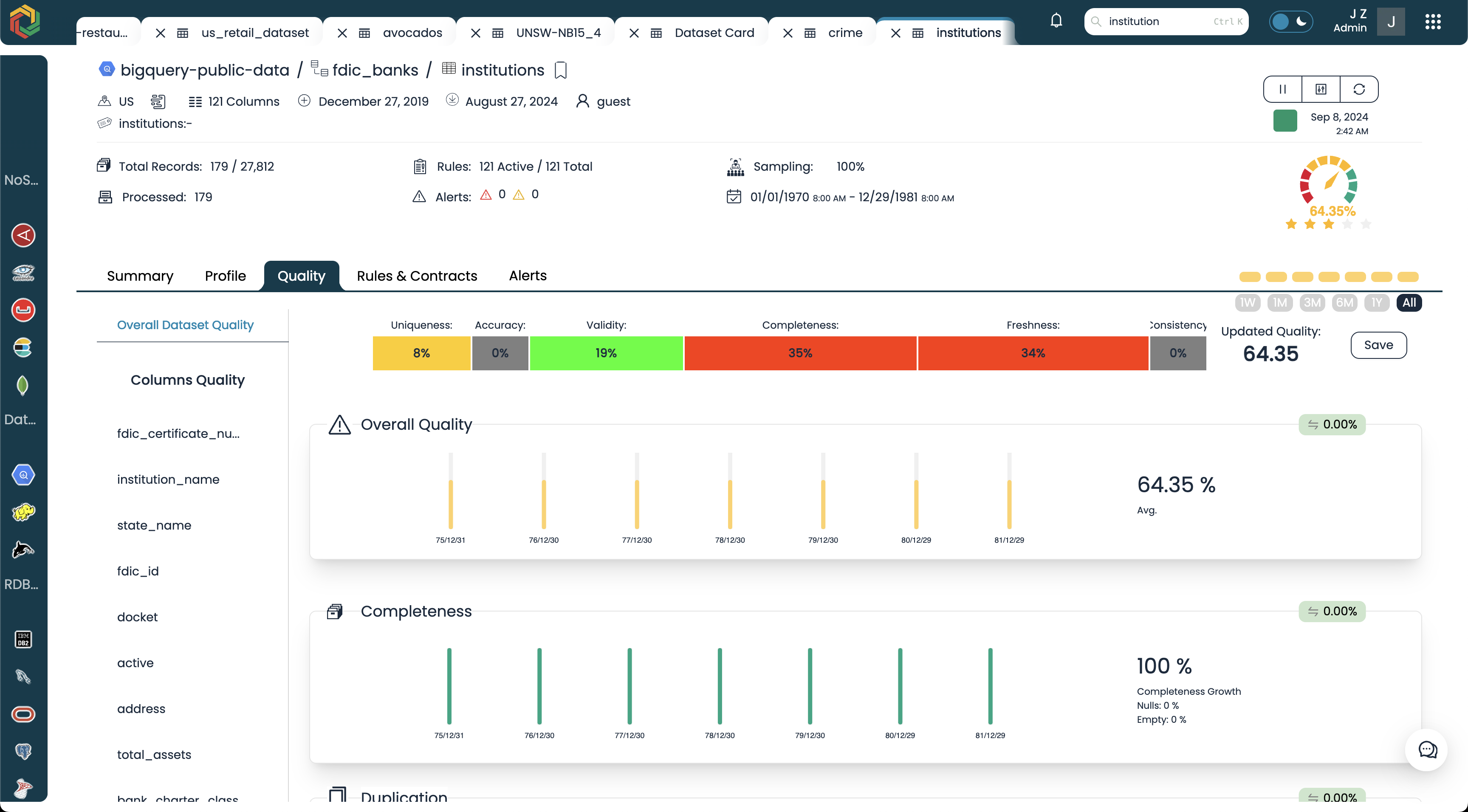Select the 3M time range
This screenshot has height=812, width=1468.
pyautogui.click(x=1312, y=302)
